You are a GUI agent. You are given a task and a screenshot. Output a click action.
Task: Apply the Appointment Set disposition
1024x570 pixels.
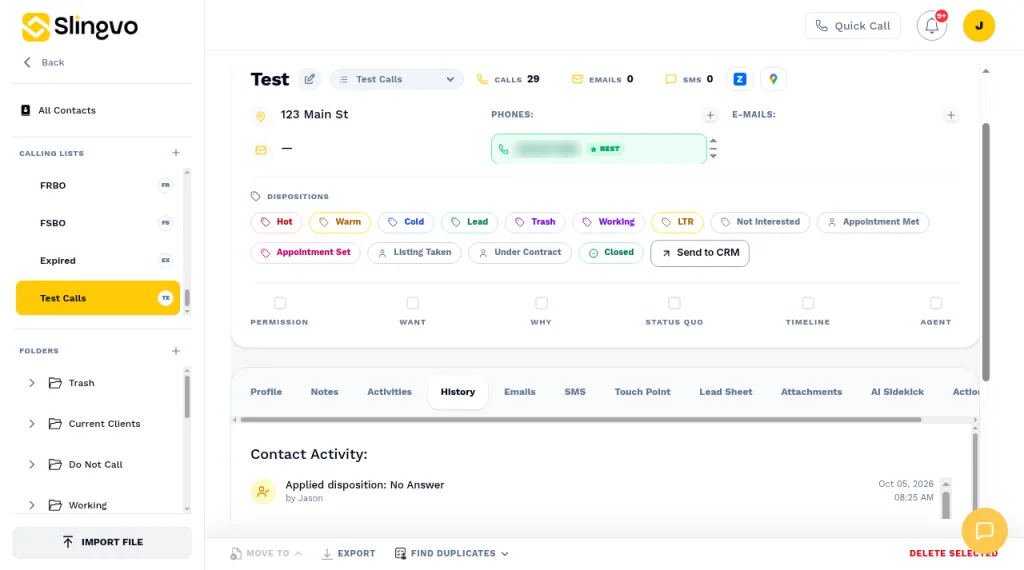306,253
